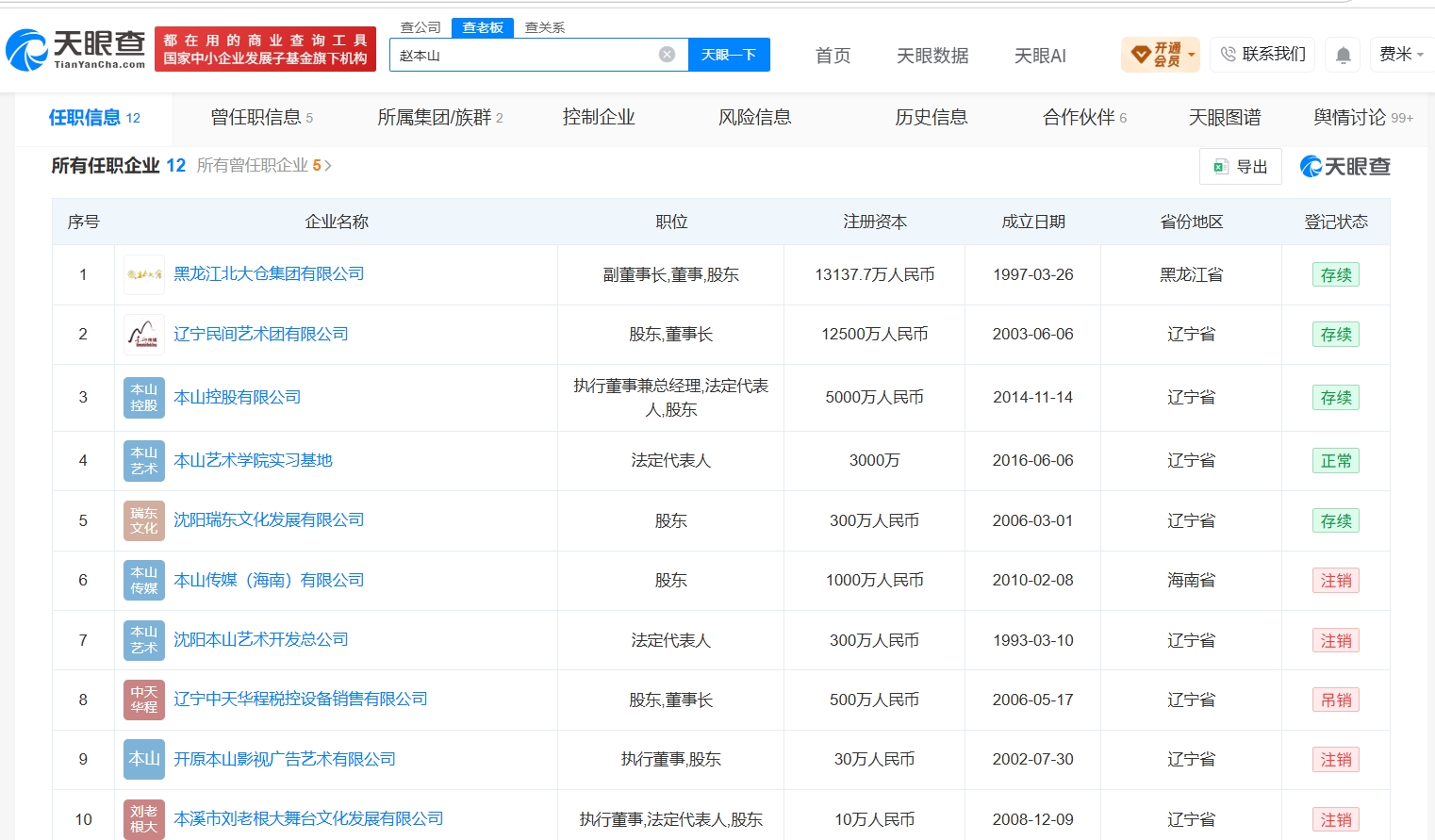Image resolution: width=1435 pixels, height=840 pixels.
Task: Open notifications bell icon
Action: [1344, 55]
